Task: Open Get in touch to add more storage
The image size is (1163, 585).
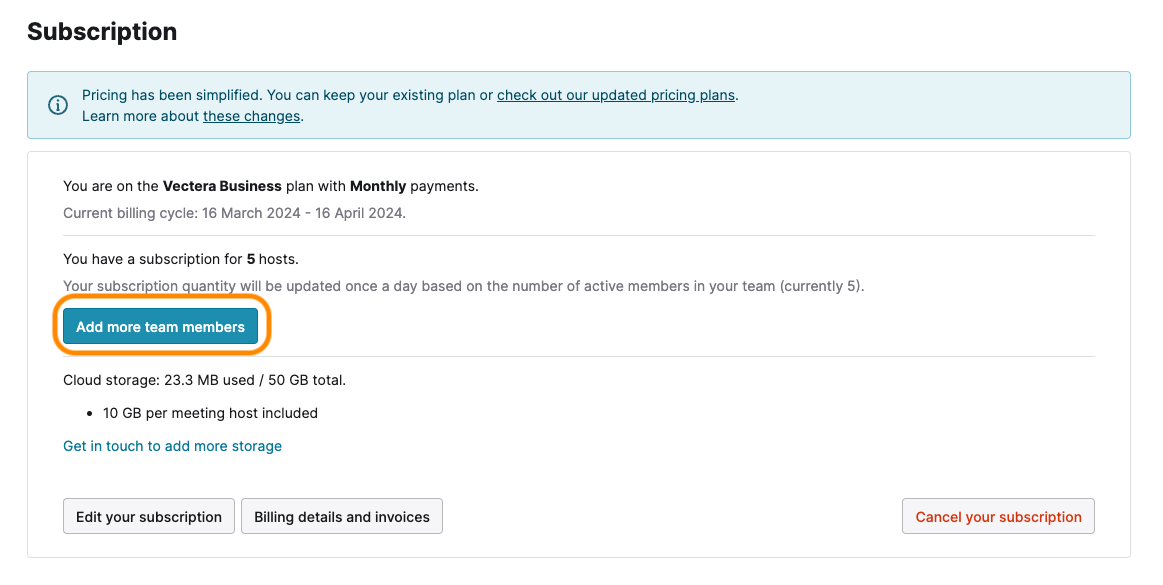Action: [x=172, y=446]
